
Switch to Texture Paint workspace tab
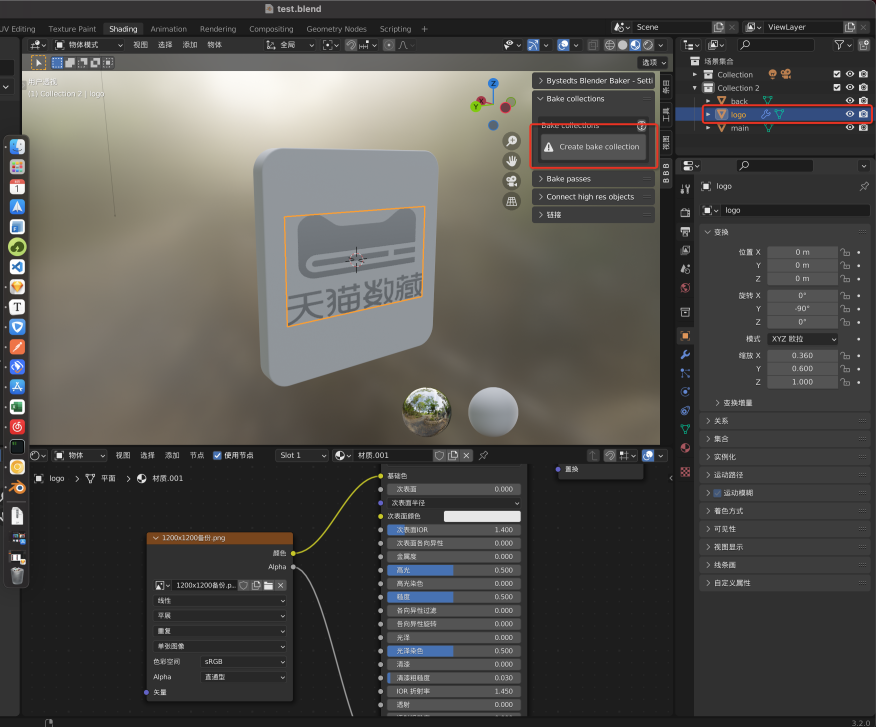click(72, 29)
